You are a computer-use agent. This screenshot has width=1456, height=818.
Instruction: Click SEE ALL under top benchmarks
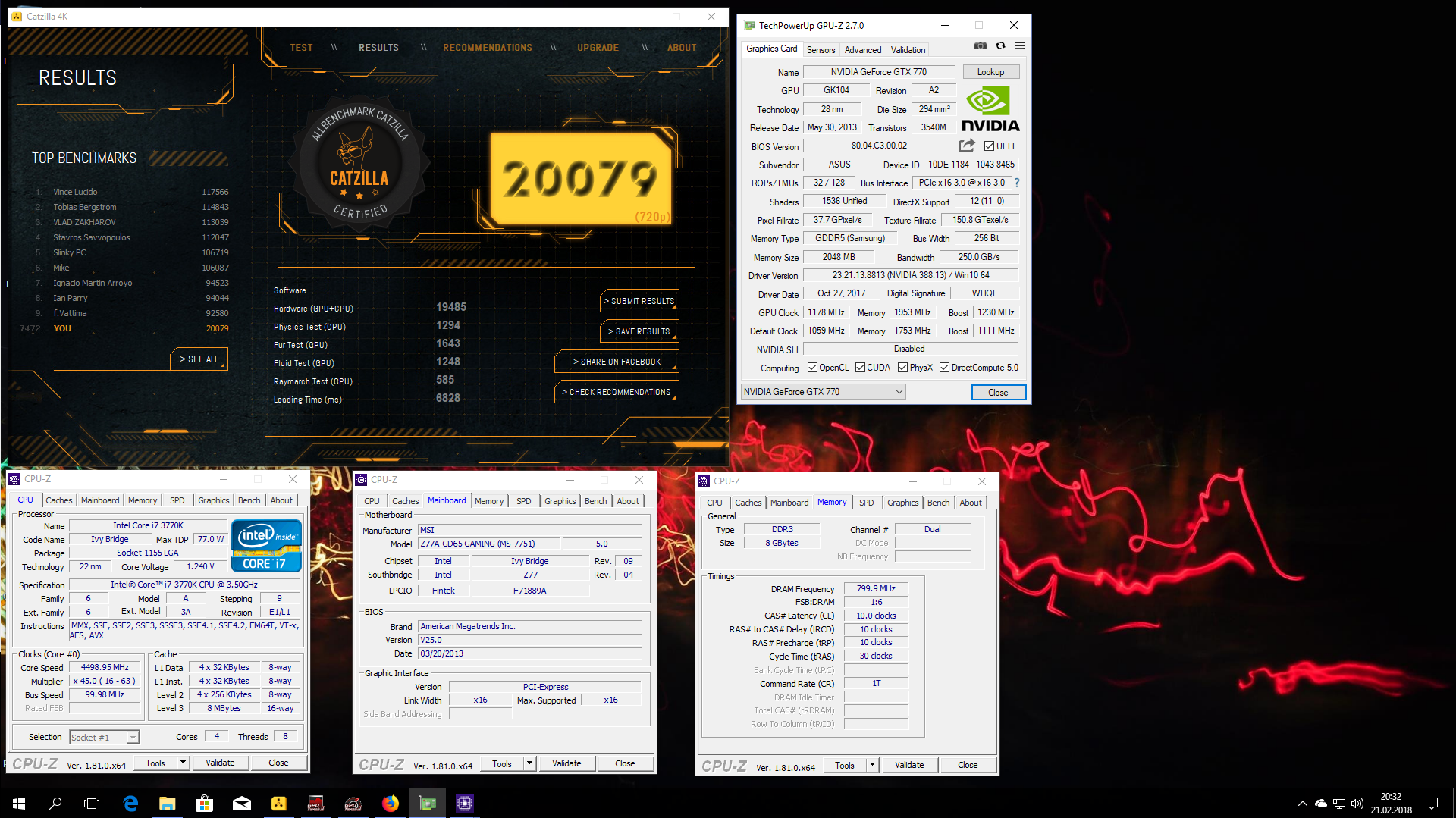tap(199, 359)
